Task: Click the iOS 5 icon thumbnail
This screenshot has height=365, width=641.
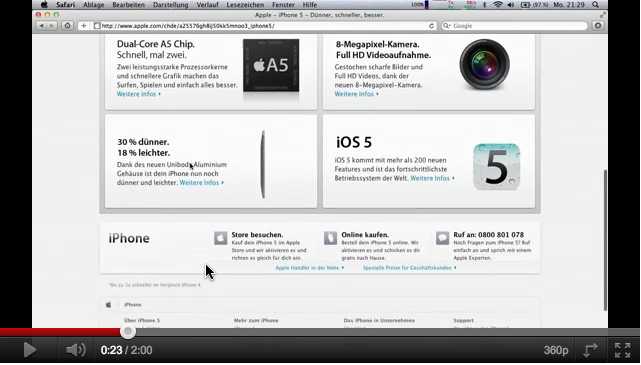Action: 497,167
